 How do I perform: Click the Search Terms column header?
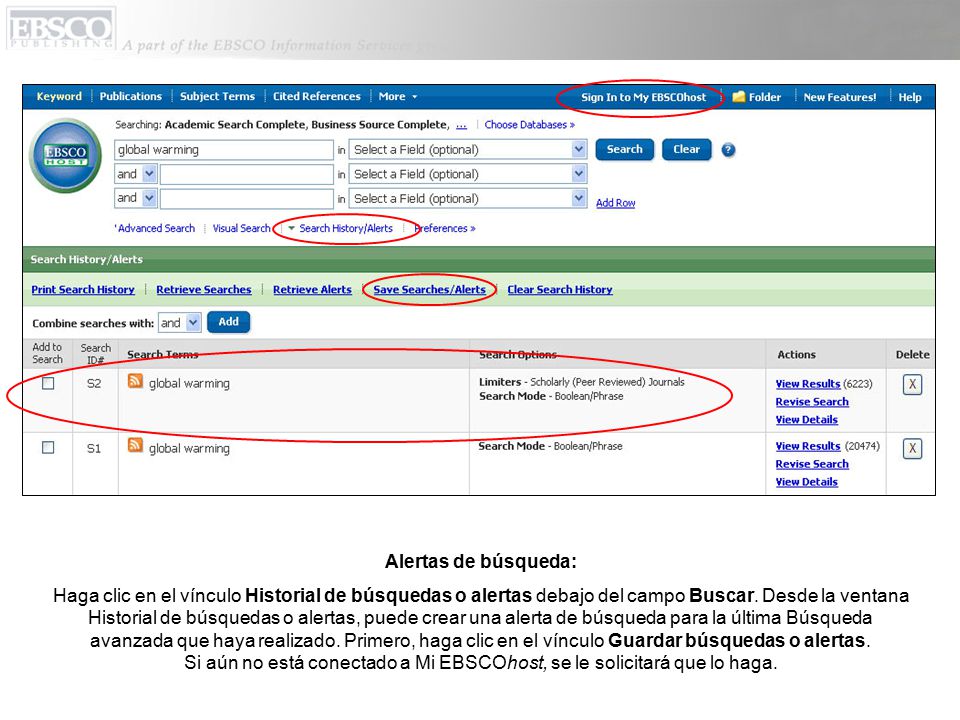(x=162, y=354)
